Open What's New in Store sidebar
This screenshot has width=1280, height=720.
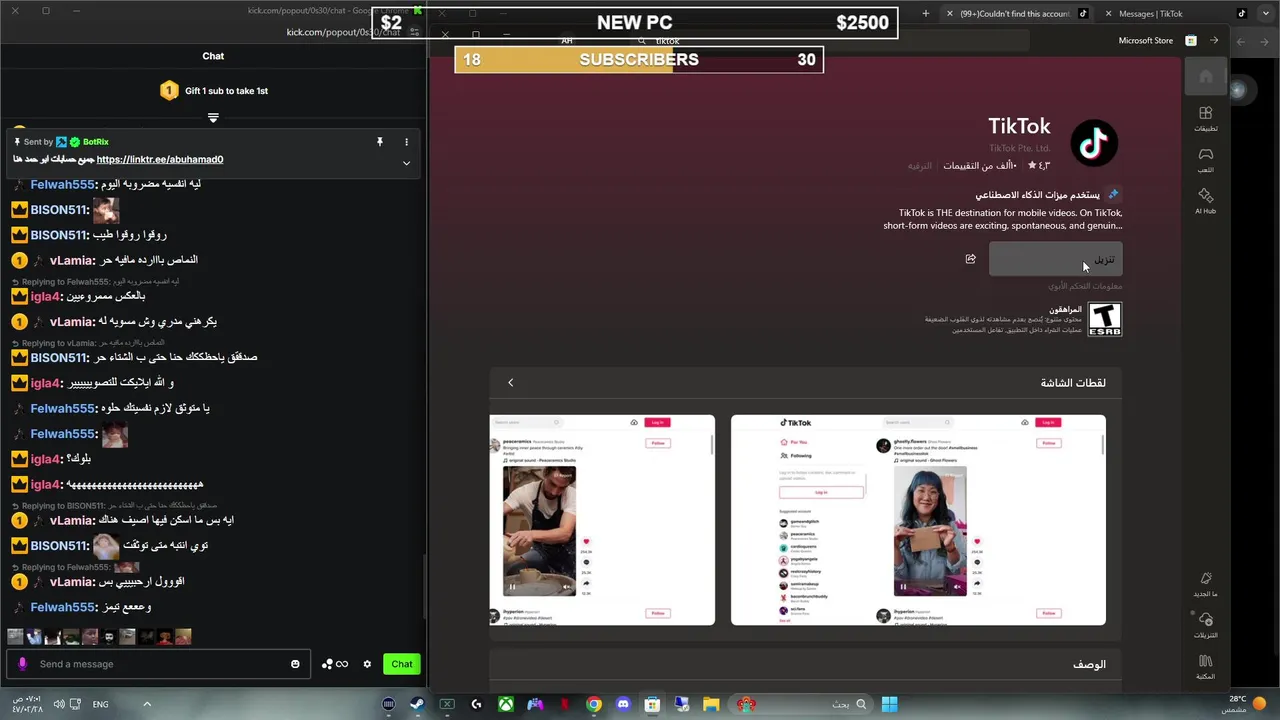[1206, 584]
